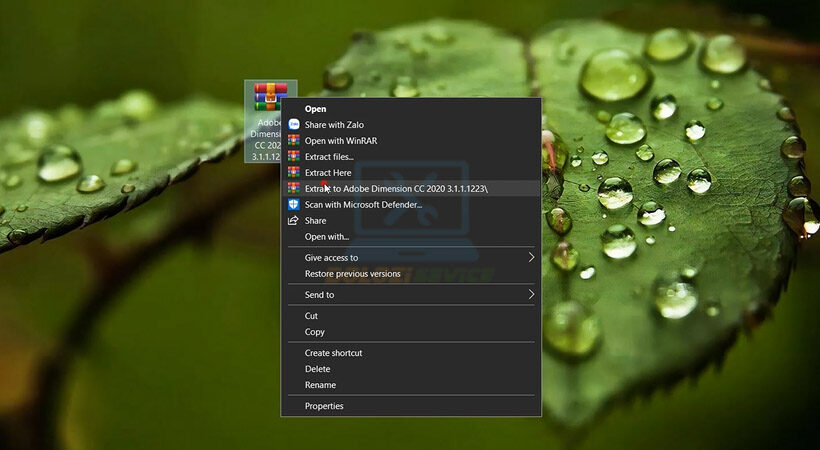Choose Open with... entry
820x450 pixels.
click(x=411, y=237)
